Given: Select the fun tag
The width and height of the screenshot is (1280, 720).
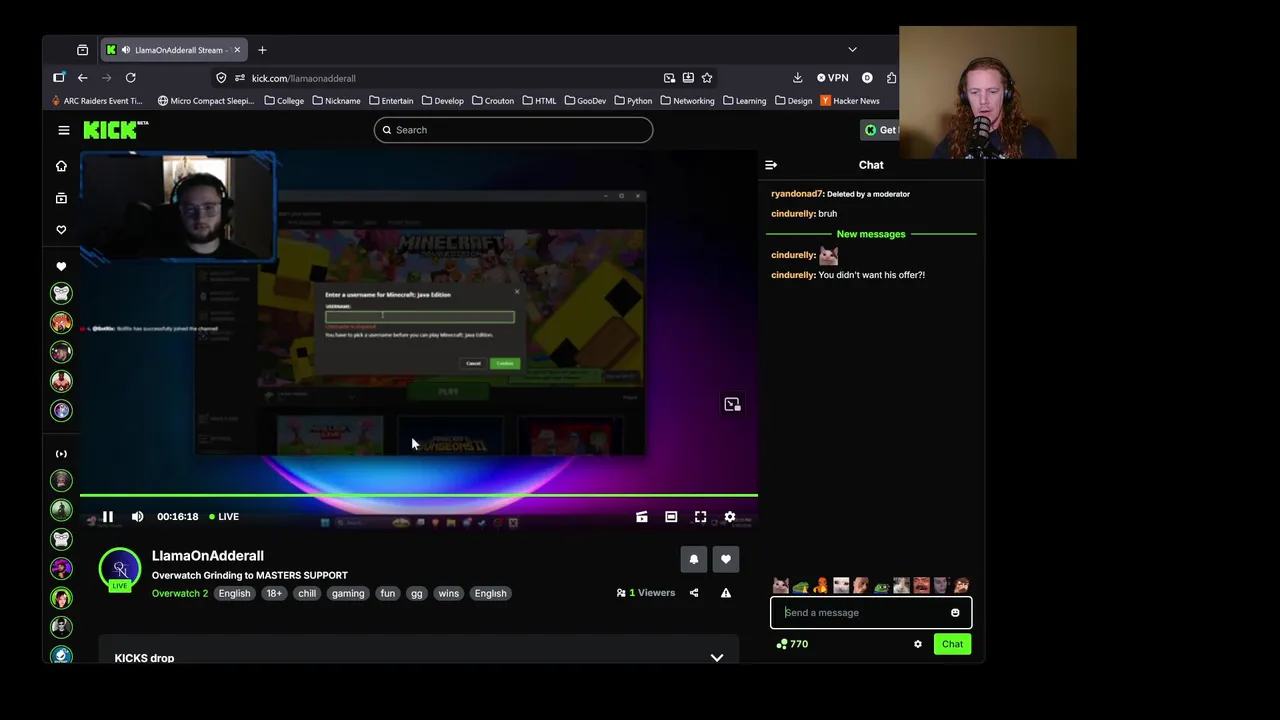Looking at the screenshot, I should 388,594.
